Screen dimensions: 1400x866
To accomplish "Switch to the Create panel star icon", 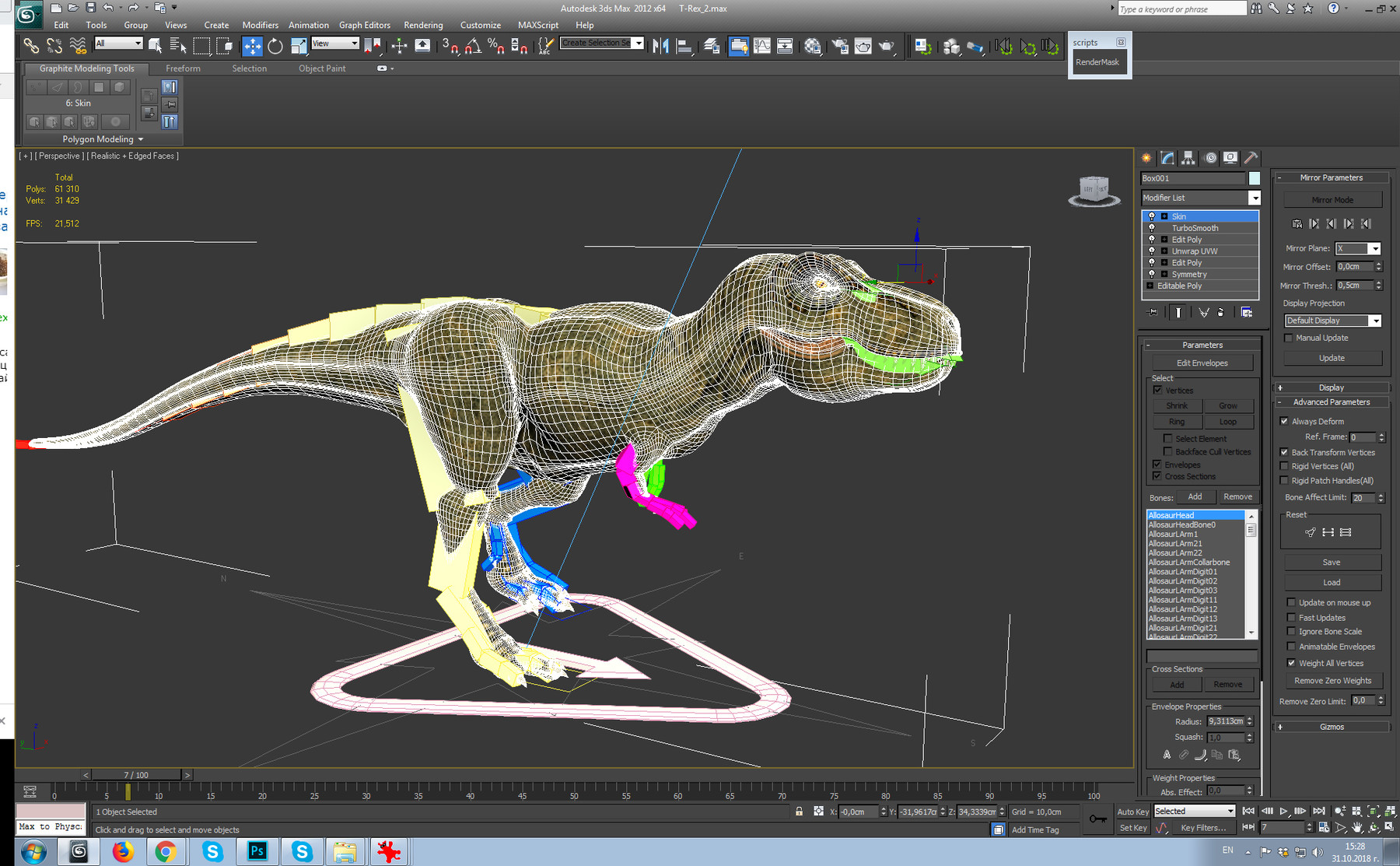I will 1146,157.
